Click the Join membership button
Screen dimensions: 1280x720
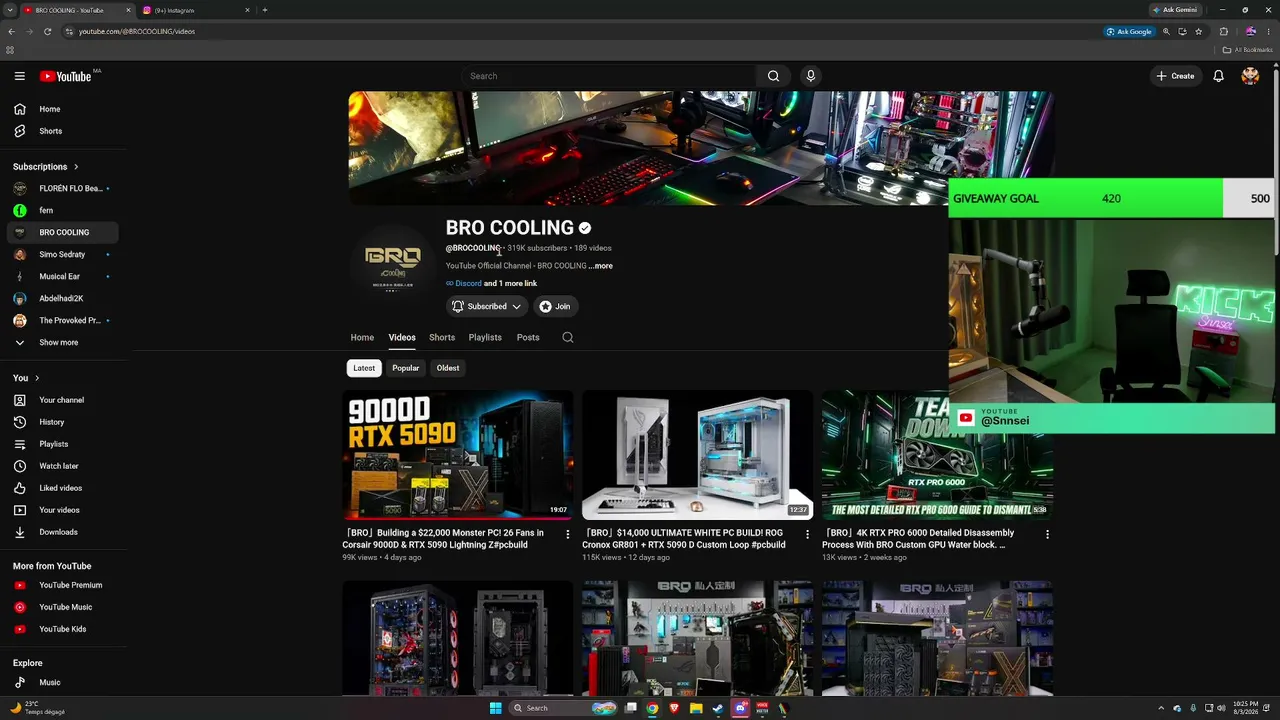(555, 306)
